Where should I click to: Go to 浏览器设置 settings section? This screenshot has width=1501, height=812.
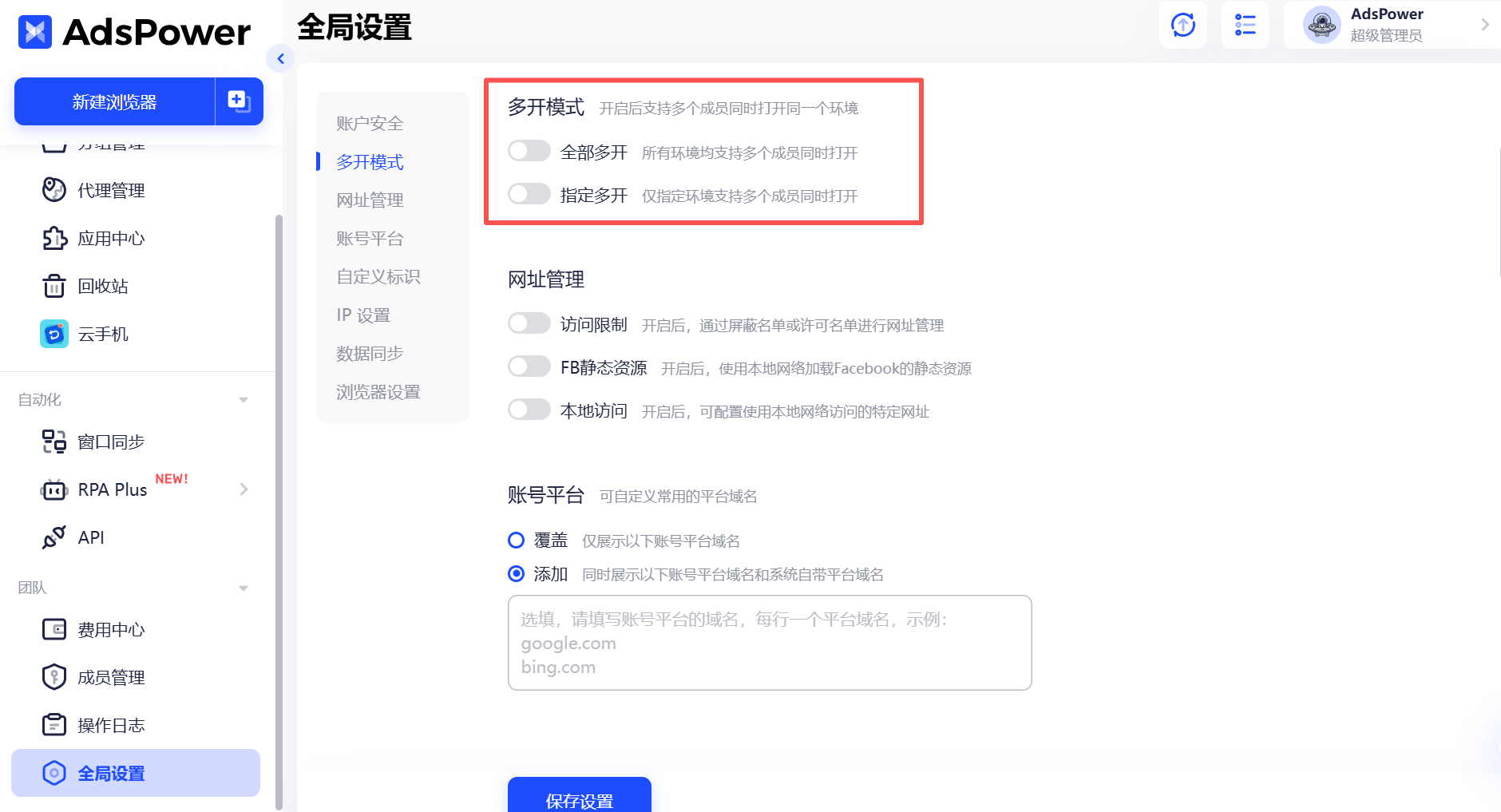click(378, 392)
